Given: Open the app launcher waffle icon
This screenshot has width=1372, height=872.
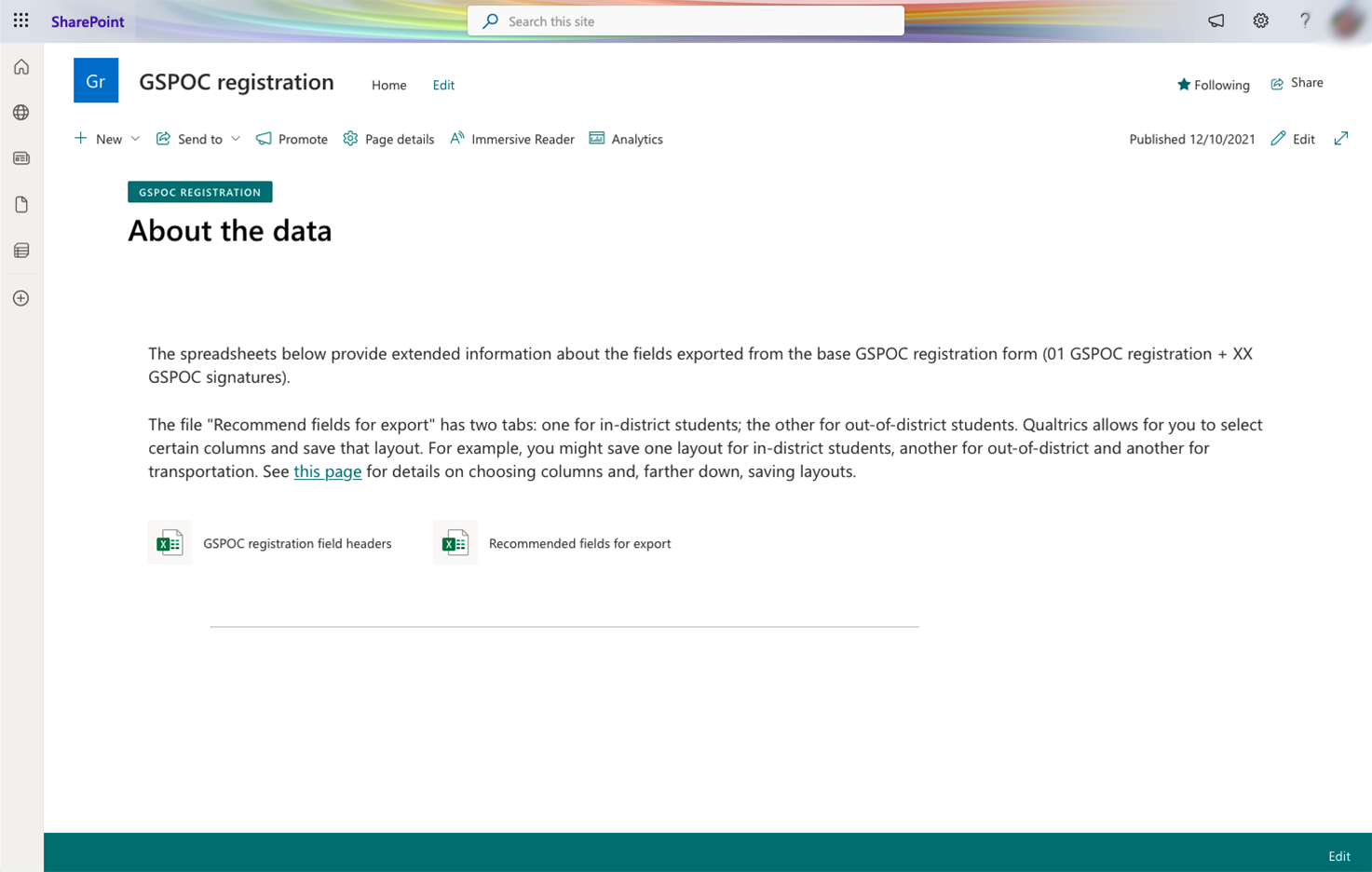Looking at the screenshot, I should pos(20,20).
